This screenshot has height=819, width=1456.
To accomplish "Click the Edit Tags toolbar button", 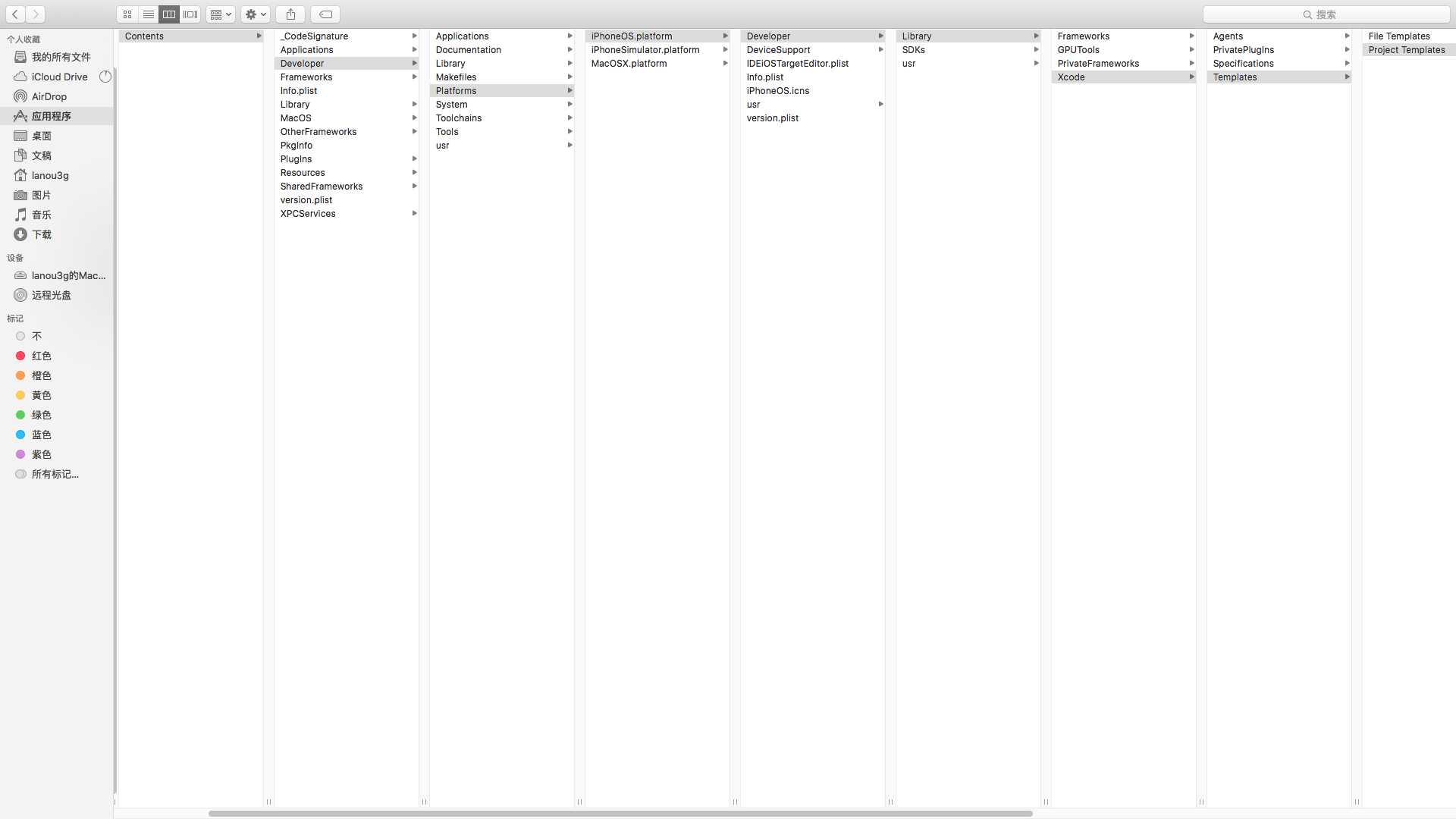I will [x=325, y=14].
